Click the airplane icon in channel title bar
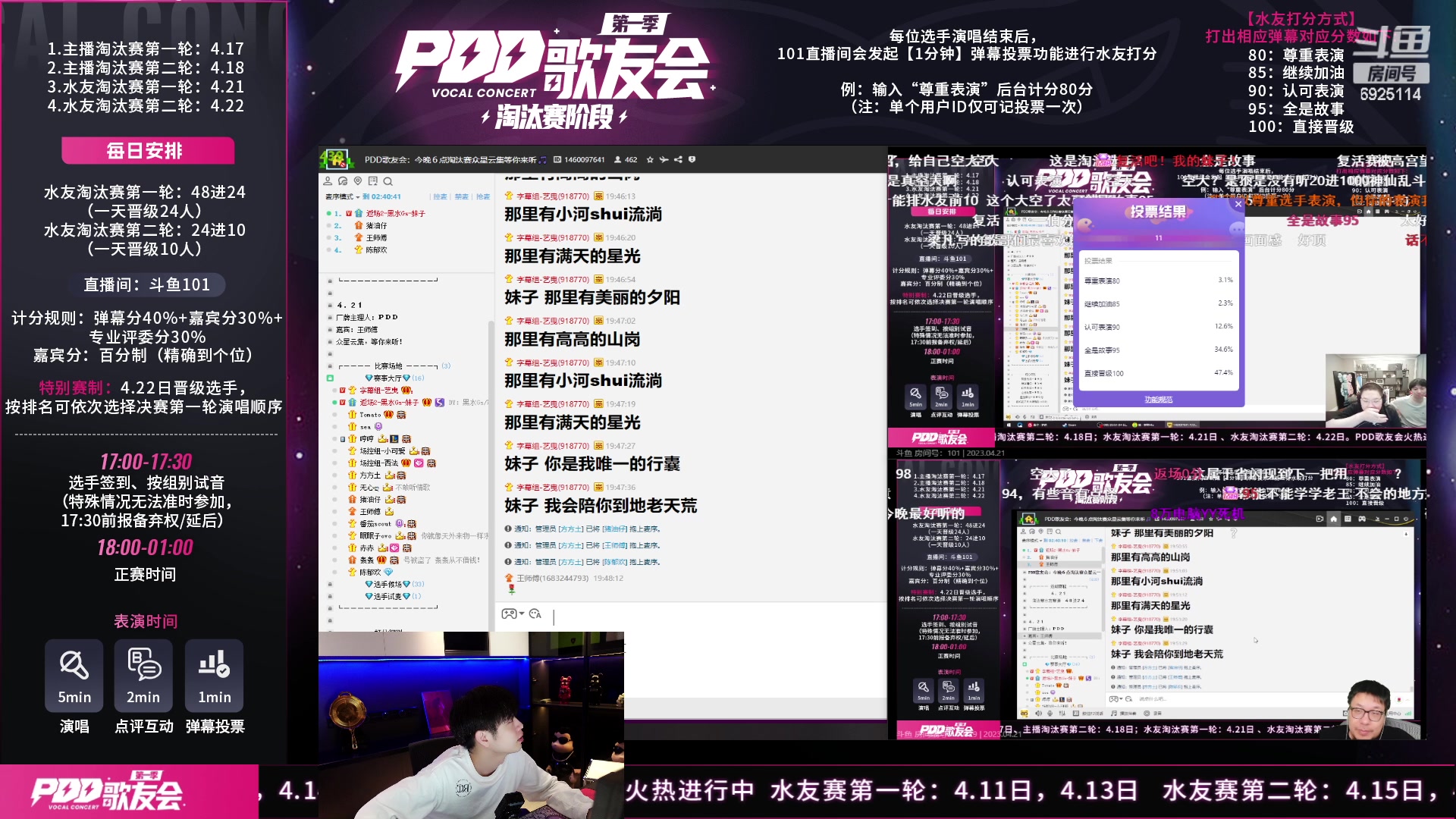 click(664, 159)
